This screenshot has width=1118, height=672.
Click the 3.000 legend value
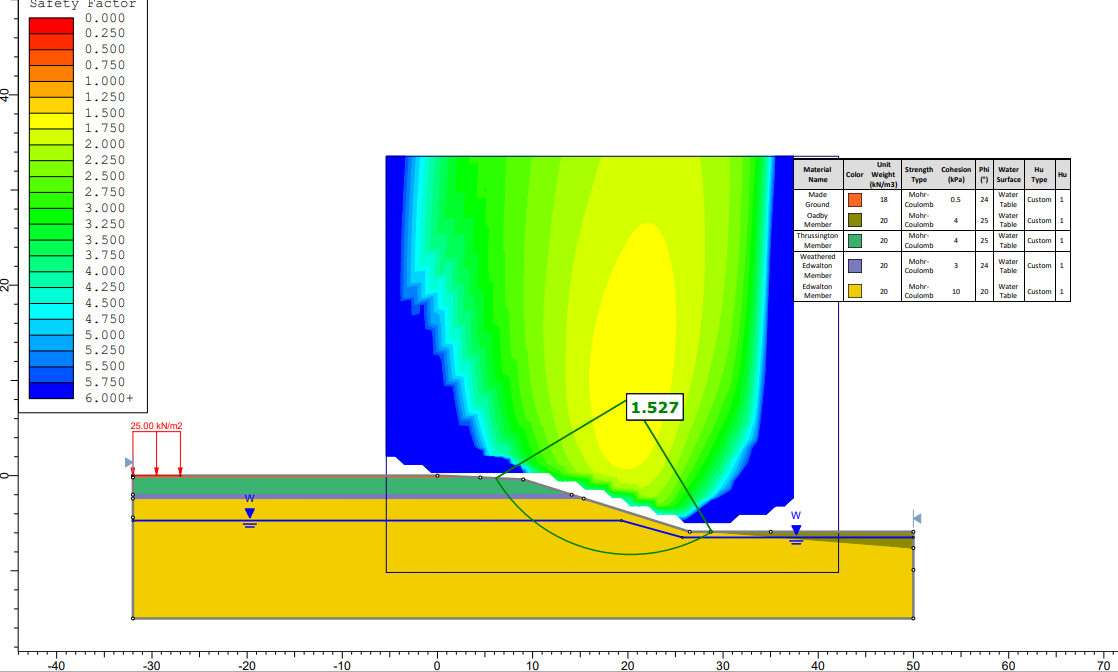[105, 208]
